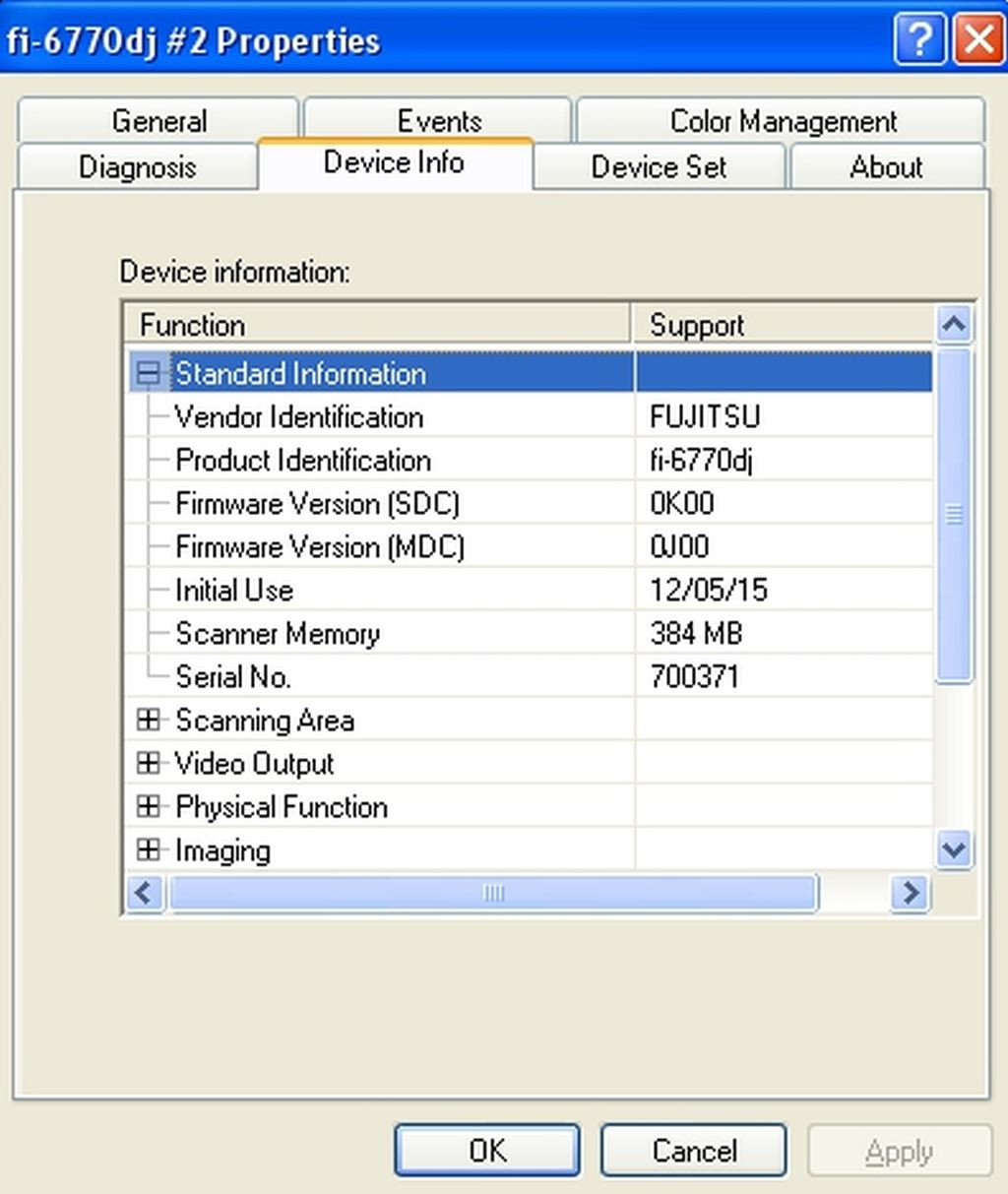Click the scrollbar up arrow
The image size is (1008, 1194).
pyautogui.click(x=953, y=323)
